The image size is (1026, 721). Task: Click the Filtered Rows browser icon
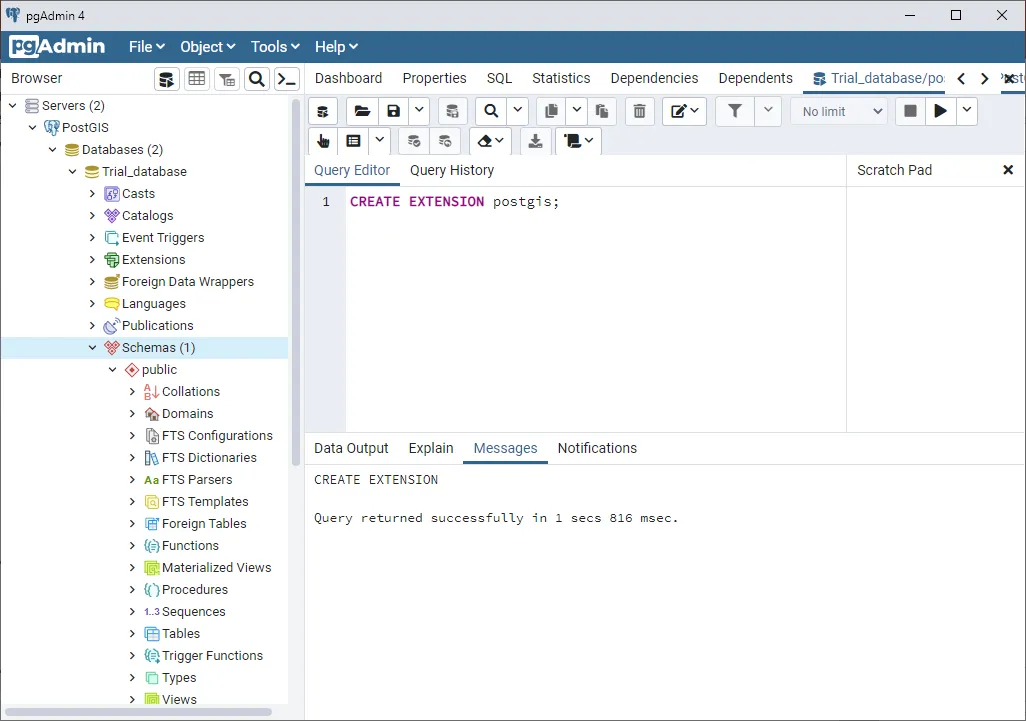click(227, 79)
